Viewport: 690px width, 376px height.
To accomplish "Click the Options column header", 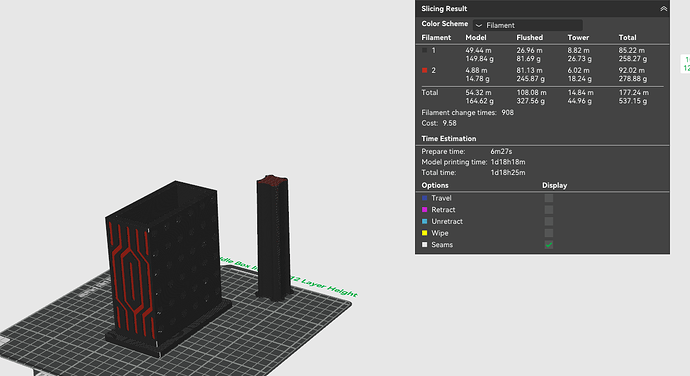I will tap(435, 185).
